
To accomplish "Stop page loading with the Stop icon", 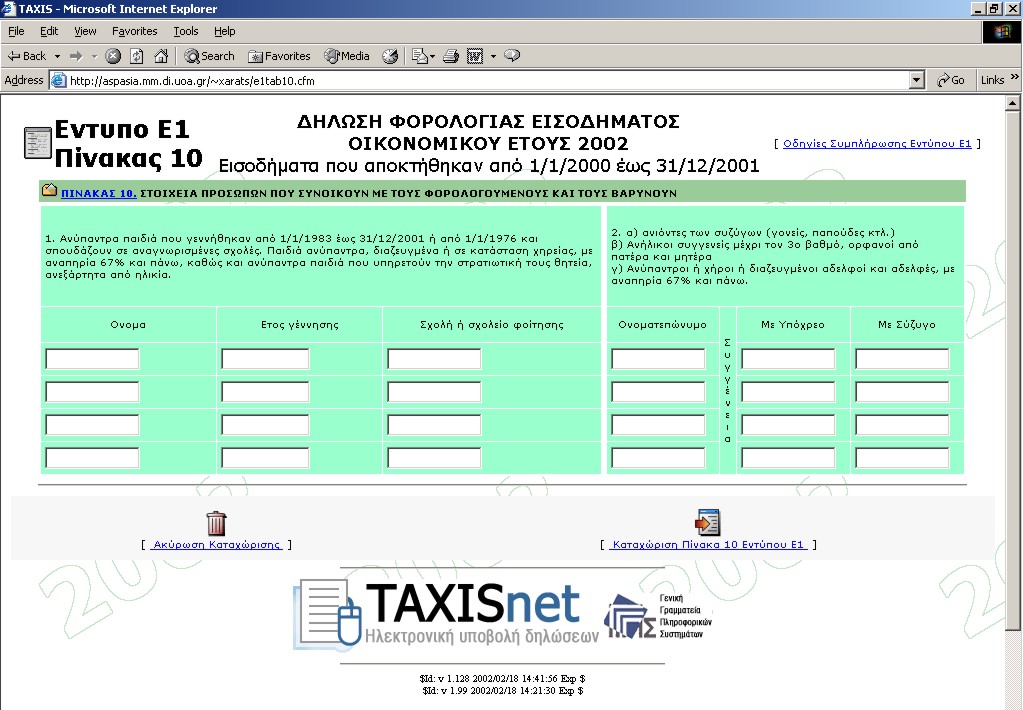I will click(113, 56).
